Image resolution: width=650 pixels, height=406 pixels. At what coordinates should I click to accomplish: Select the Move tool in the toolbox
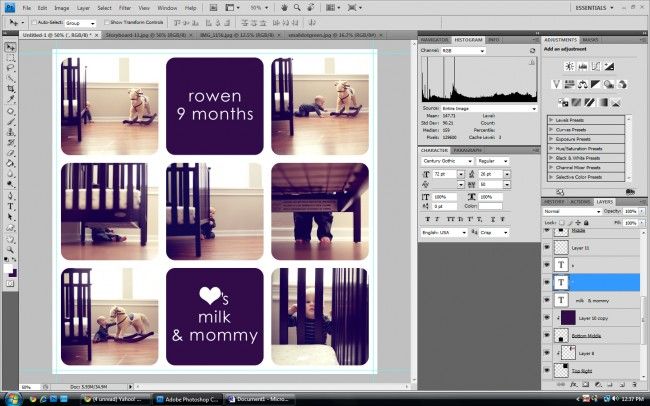[10, 47]
